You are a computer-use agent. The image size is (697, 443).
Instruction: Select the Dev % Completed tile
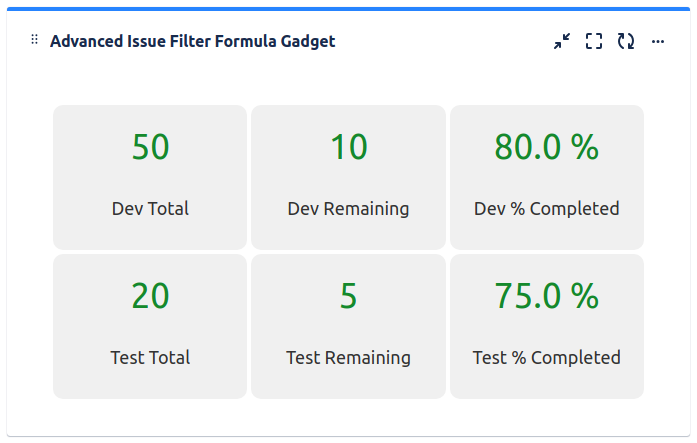pos(546,178)
